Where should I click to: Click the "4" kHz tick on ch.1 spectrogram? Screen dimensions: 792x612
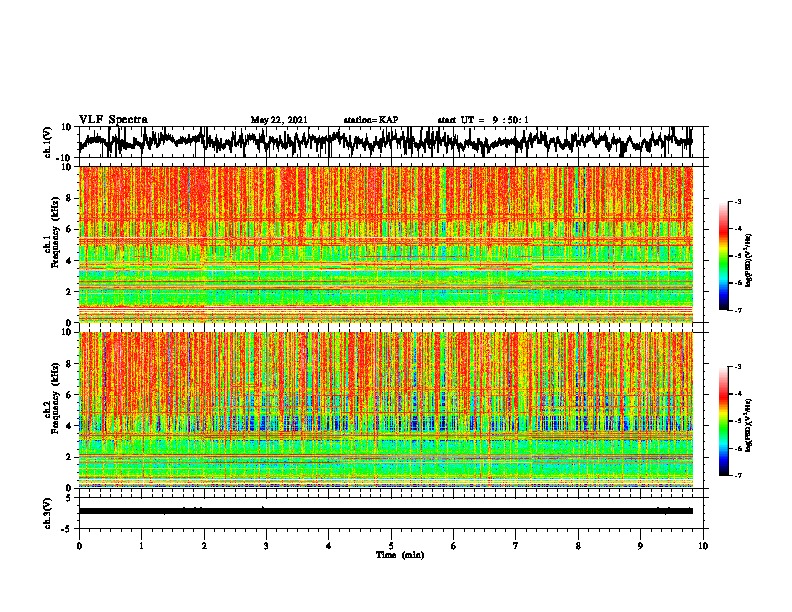click(70, 261)
